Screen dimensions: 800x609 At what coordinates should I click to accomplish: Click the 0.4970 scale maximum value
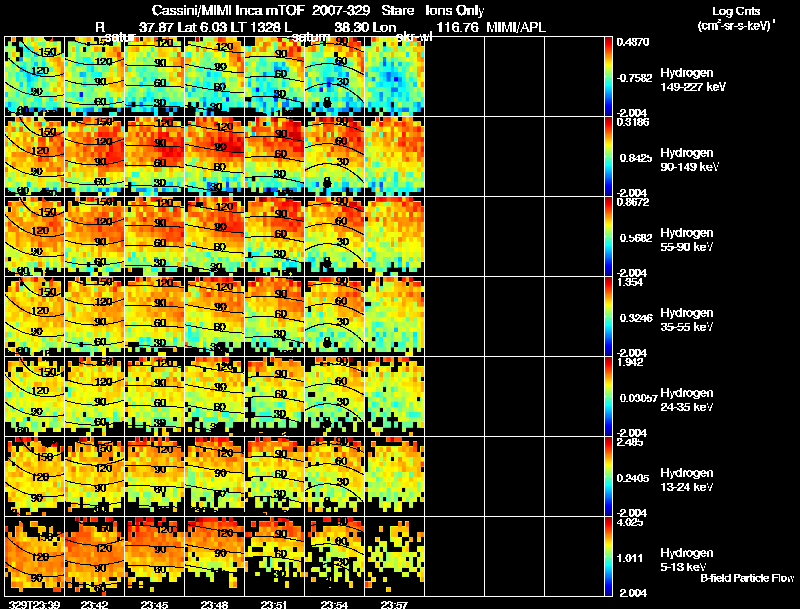point(633,42)
